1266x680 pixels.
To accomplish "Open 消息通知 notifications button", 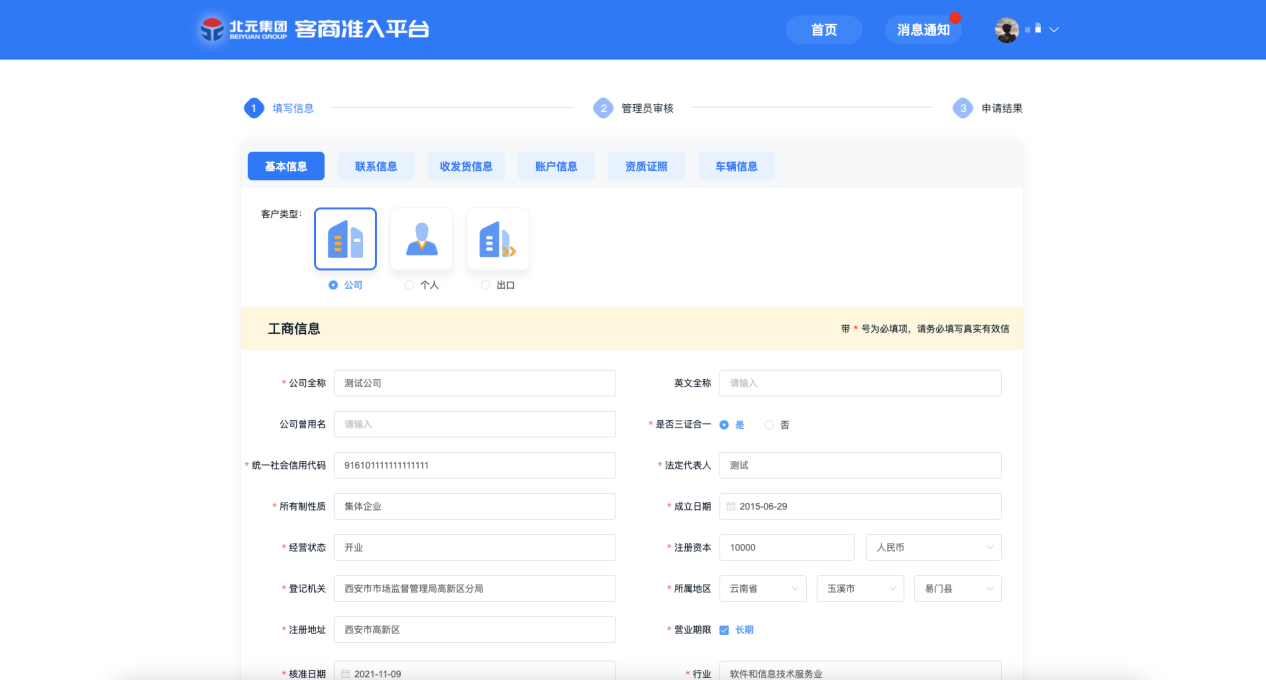I will pyautogui.click(x=923, y=30).
